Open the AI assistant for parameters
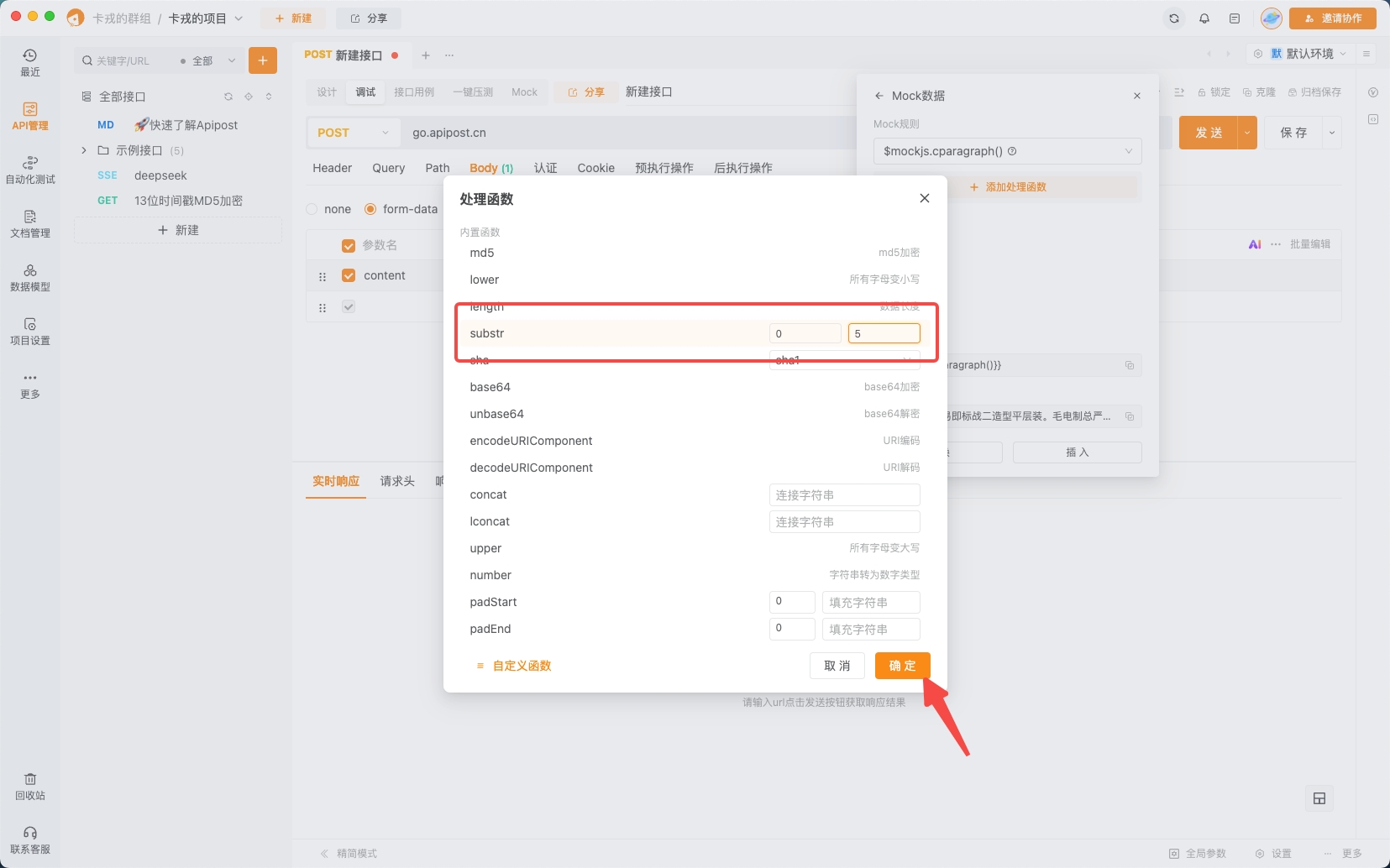This screenshot has height=868, width=1390. coord(1255,244)
